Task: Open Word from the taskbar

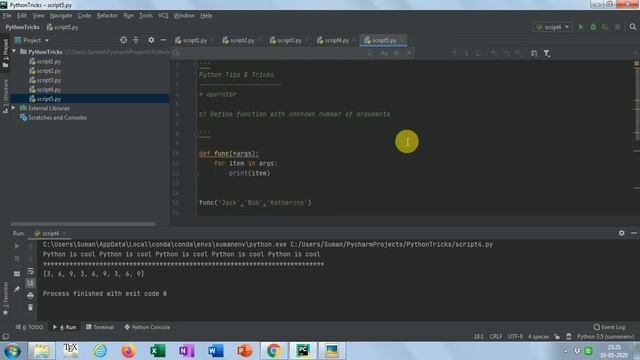Action: click(x=216, y=351)
